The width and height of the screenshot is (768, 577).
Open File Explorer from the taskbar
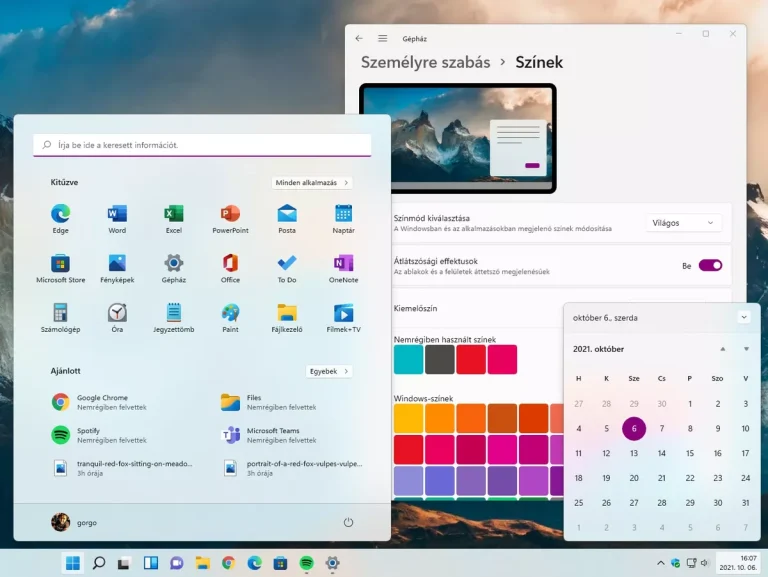point(202,563)
